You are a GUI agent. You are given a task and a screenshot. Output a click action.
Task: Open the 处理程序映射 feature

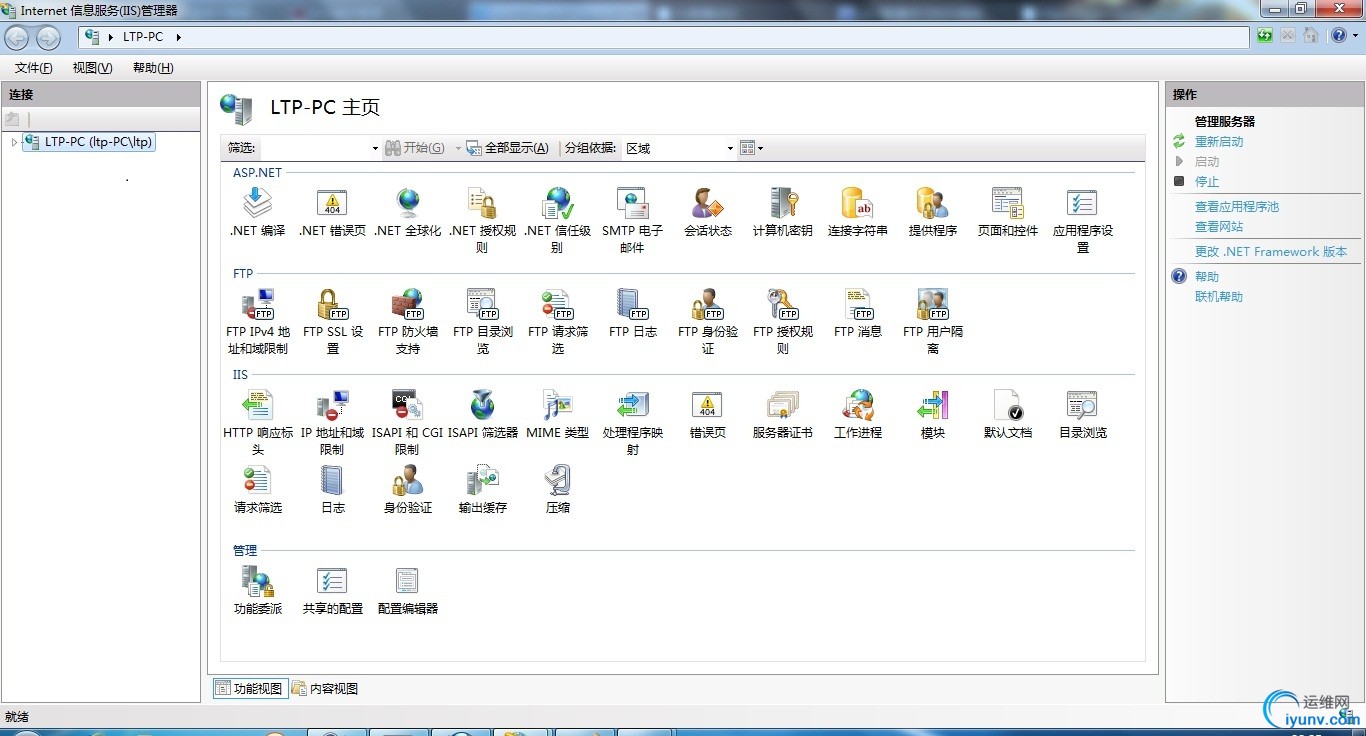pyautogui.click(x=632, y=423)
